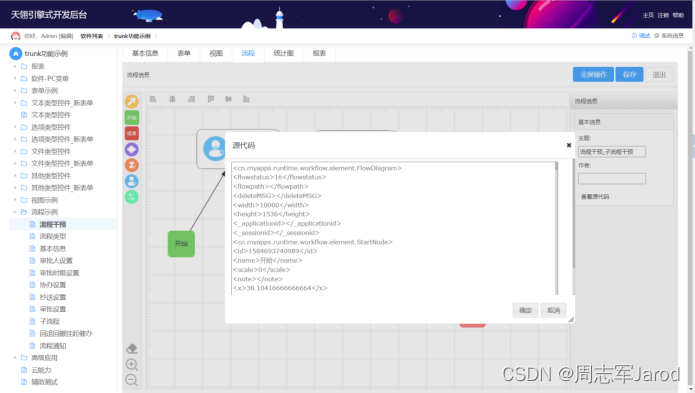Screen dimensions: 695x393
Task: Select 流程类型 in the tree
Action: click(x=53, y=236)
